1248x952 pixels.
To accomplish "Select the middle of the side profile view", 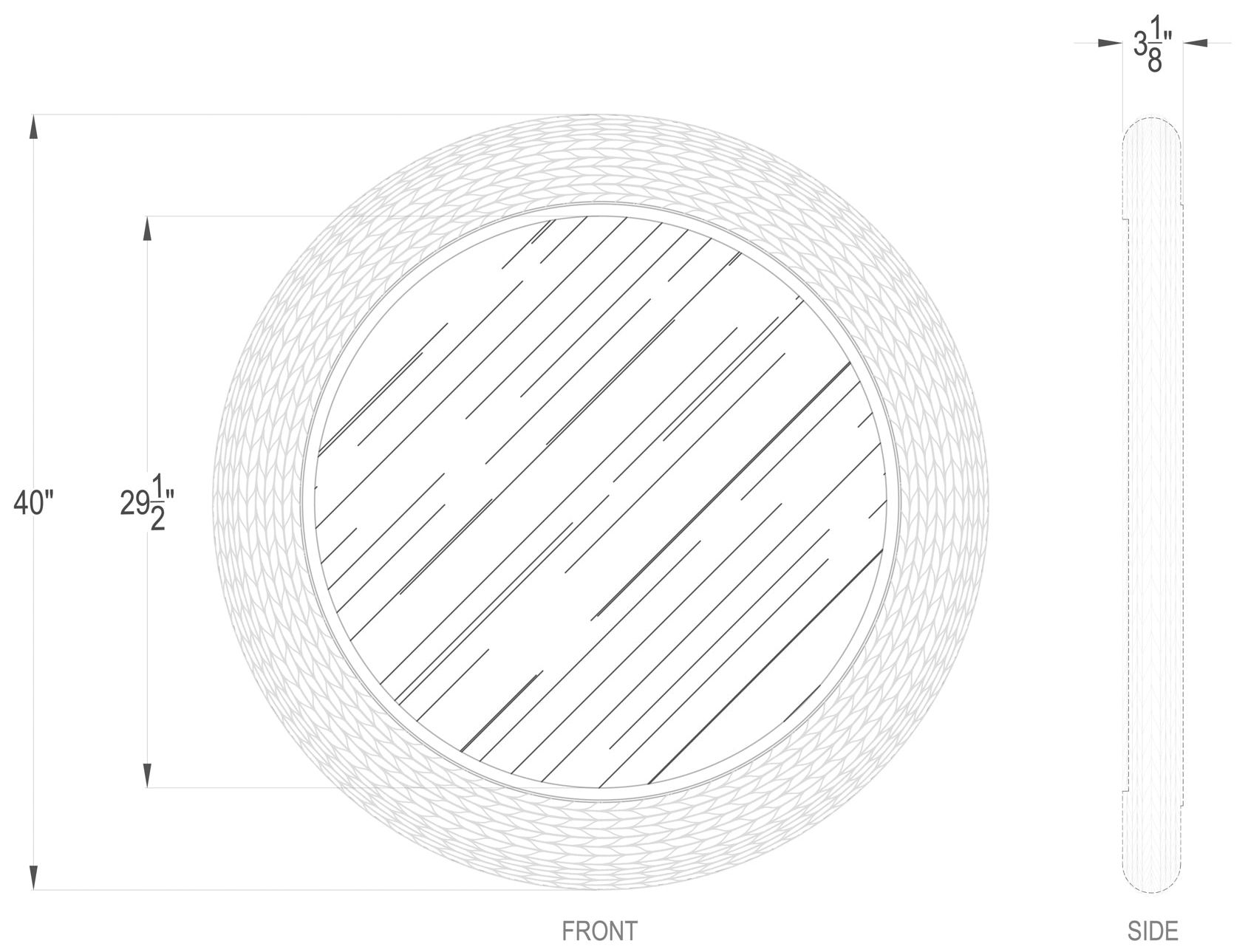I will (1153, 502).
